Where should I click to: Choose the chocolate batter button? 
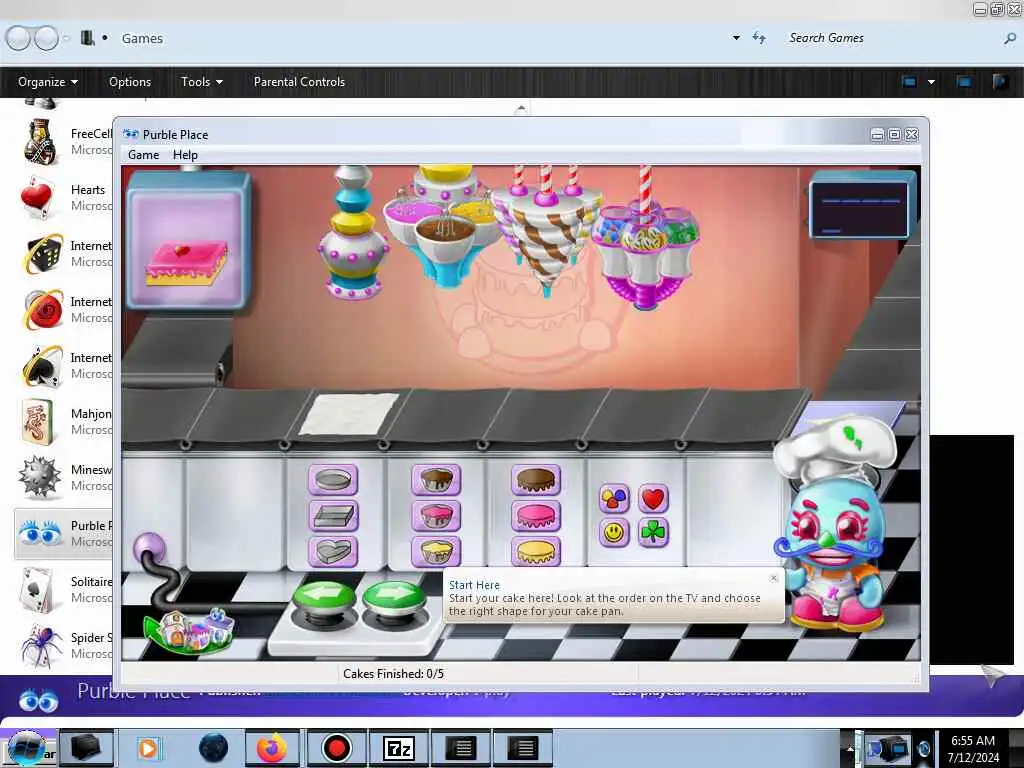tap(436, 480)
